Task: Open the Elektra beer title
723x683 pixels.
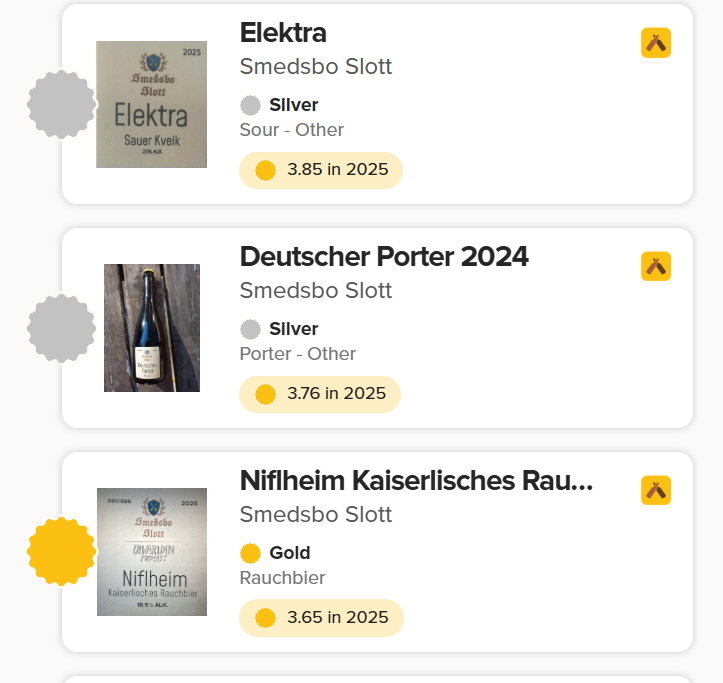Action: coord(283,33)
